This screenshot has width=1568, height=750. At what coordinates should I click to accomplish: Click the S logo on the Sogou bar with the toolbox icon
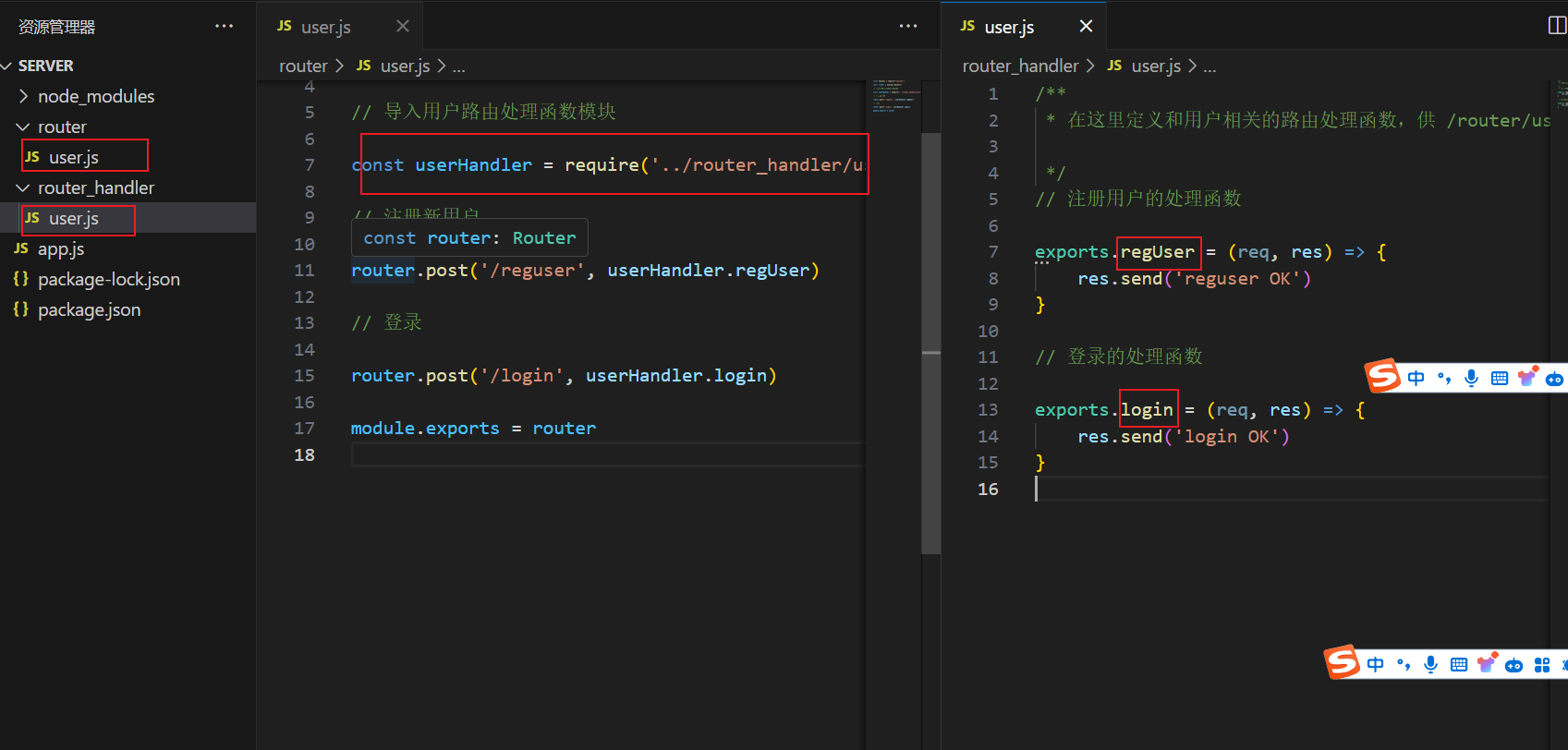(1343, 662)
